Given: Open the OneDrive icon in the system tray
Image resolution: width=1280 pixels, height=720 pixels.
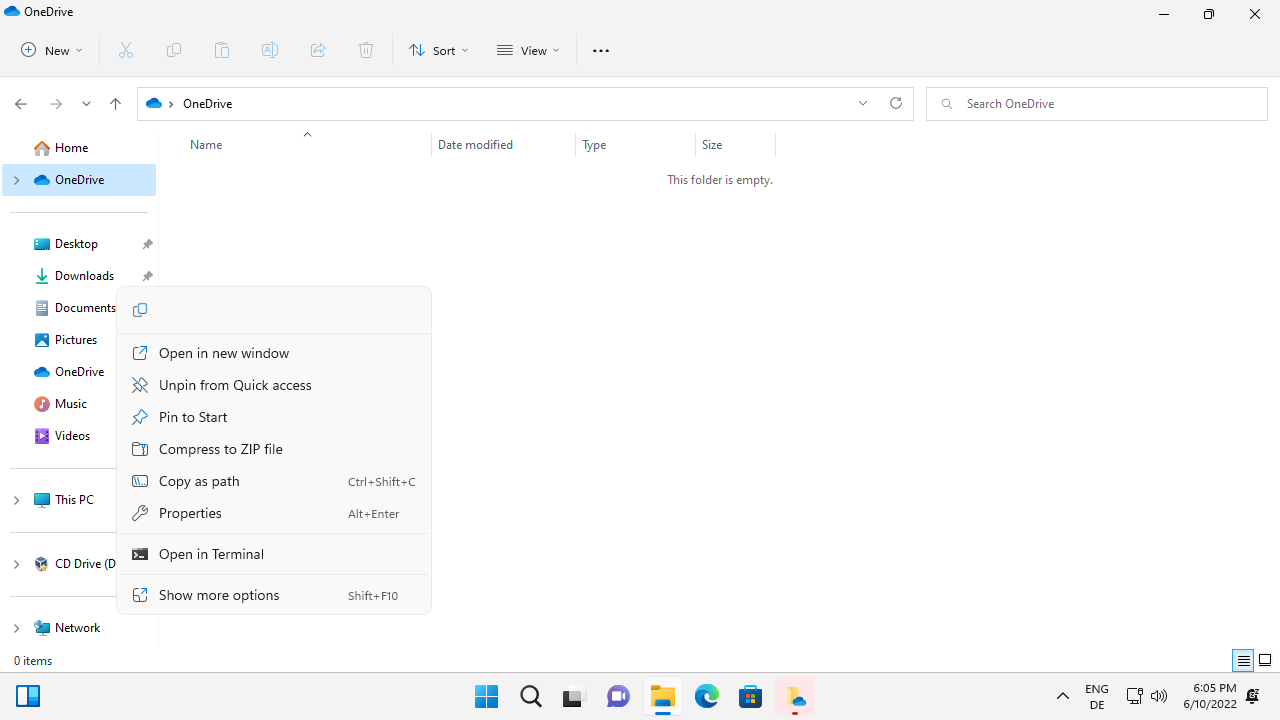Looking at the screenshot, I should tap(795, 696).
